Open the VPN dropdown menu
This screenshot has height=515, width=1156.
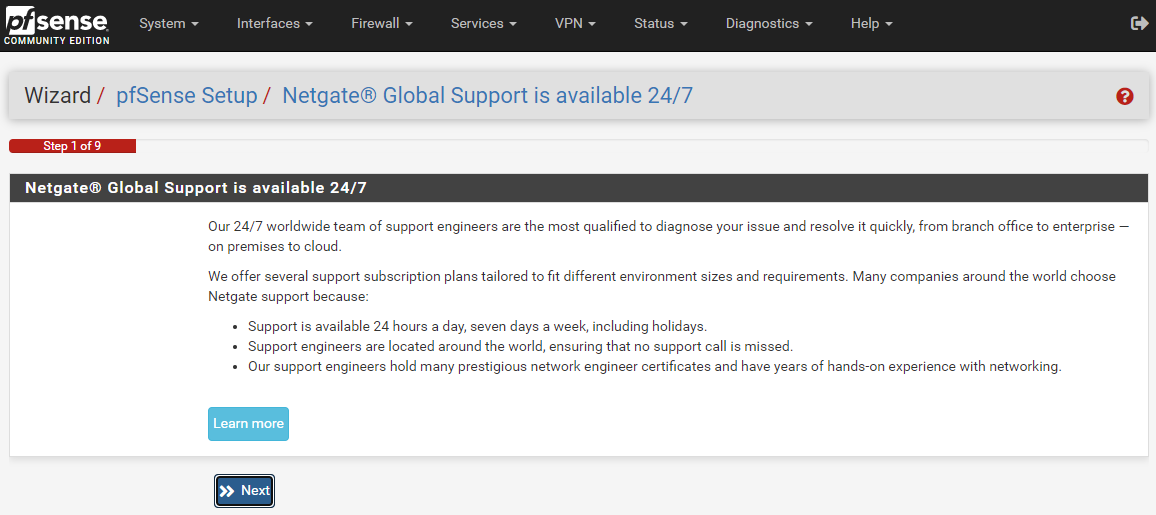575,24
